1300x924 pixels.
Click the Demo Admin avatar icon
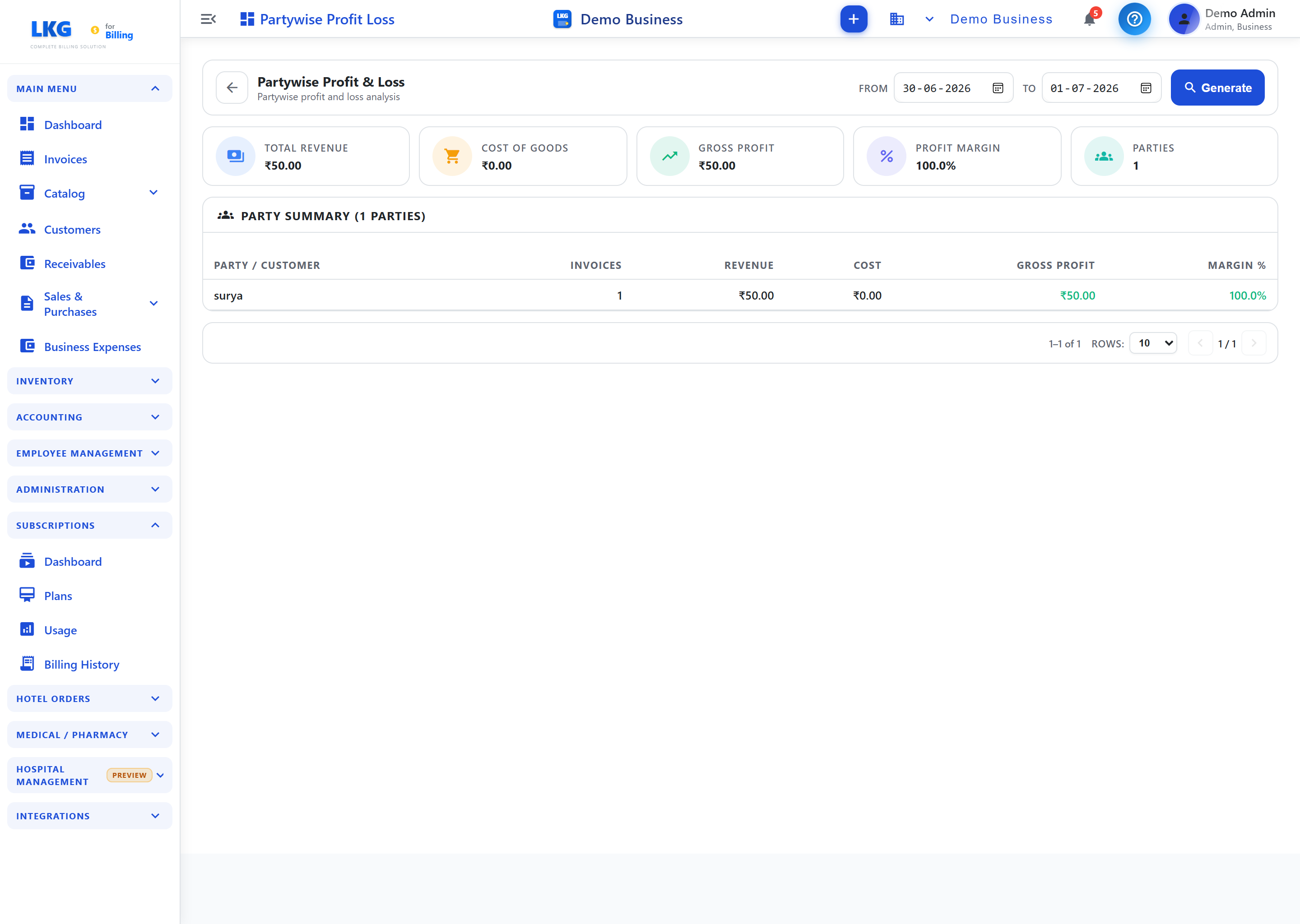1184,19
